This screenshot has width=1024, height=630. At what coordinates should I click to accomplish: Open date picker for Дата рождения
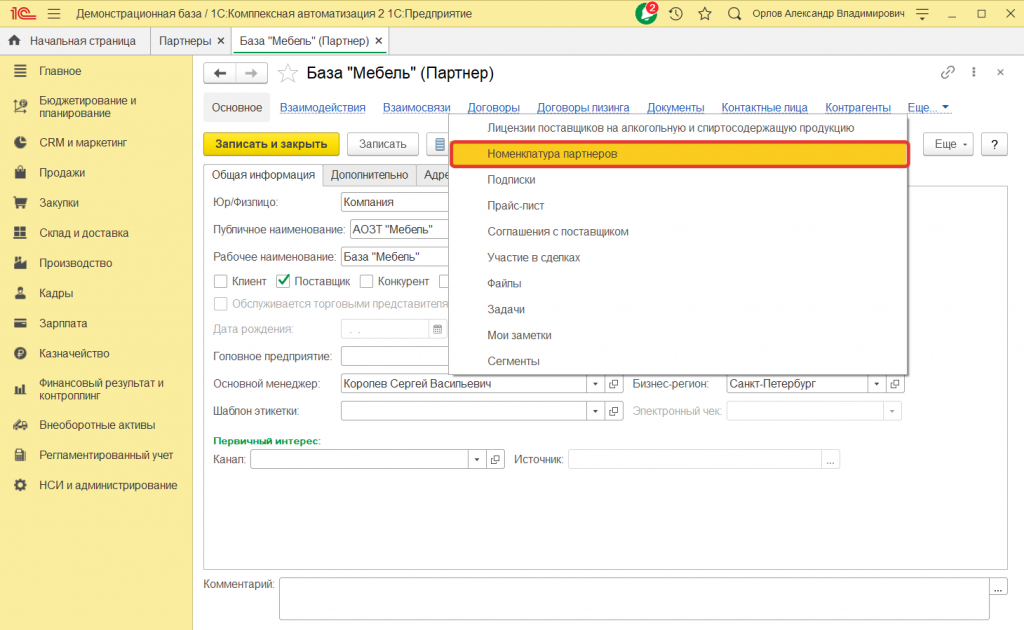[x=436, y=329]
